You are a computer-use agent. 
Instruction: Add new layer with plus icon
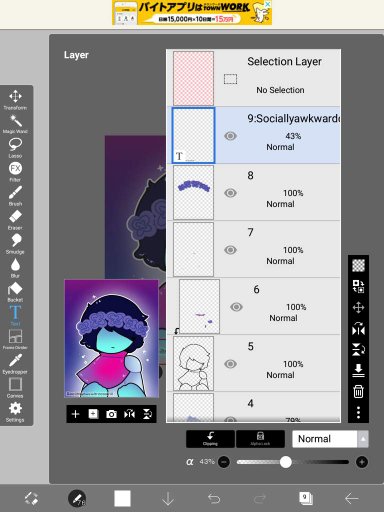coord(75,414)
